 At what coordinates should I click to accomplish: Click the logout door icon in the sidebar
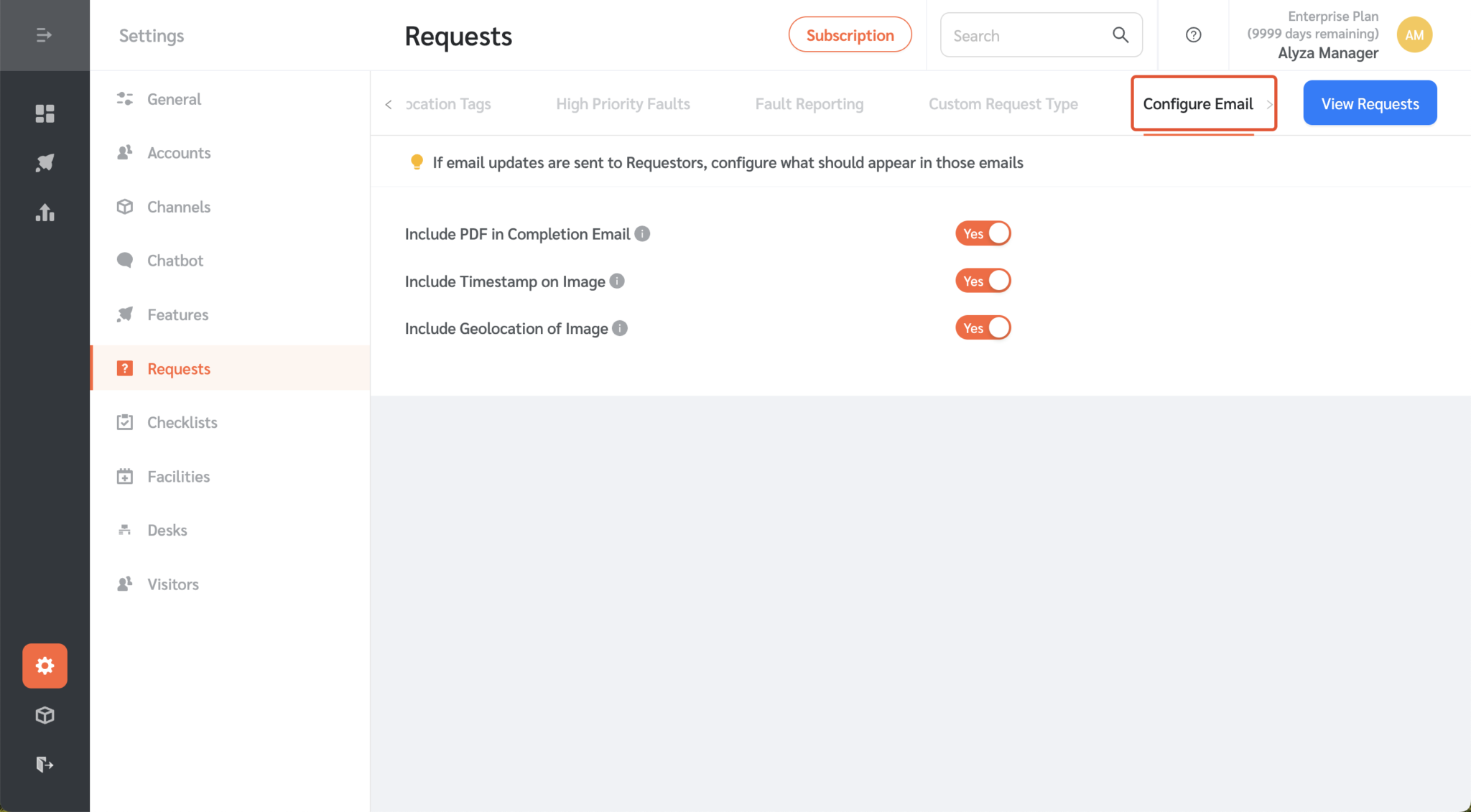pos(45,764)
